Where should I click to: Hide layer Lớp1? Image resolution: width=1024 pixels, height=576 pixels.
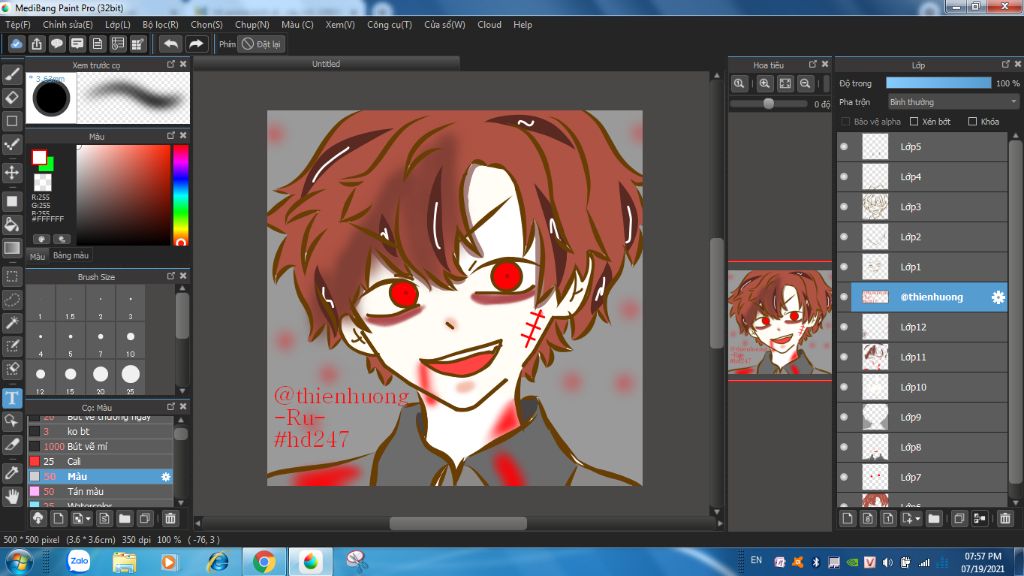(x=844, y=267)
